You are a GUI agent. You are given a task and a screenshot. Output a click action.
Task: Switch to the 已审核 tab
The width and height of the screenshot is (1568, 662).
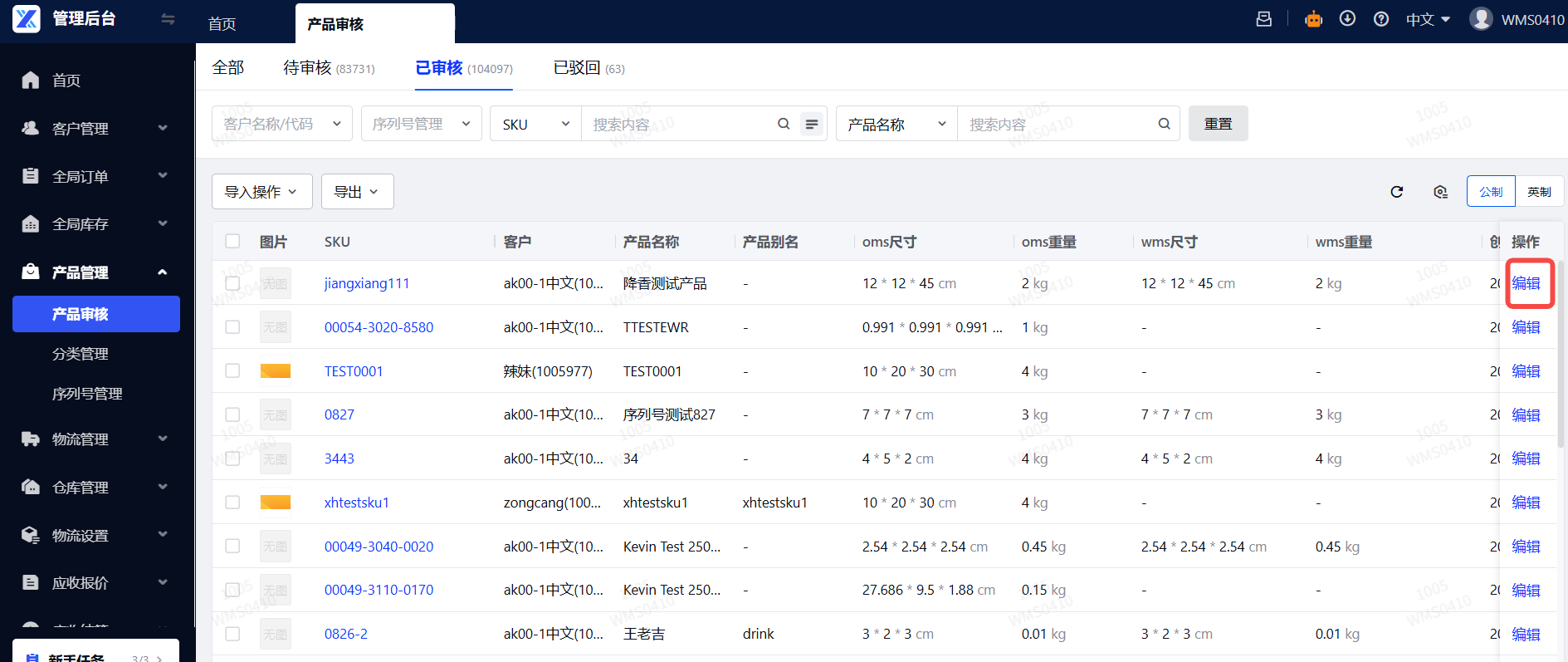[x=464, y=67]
